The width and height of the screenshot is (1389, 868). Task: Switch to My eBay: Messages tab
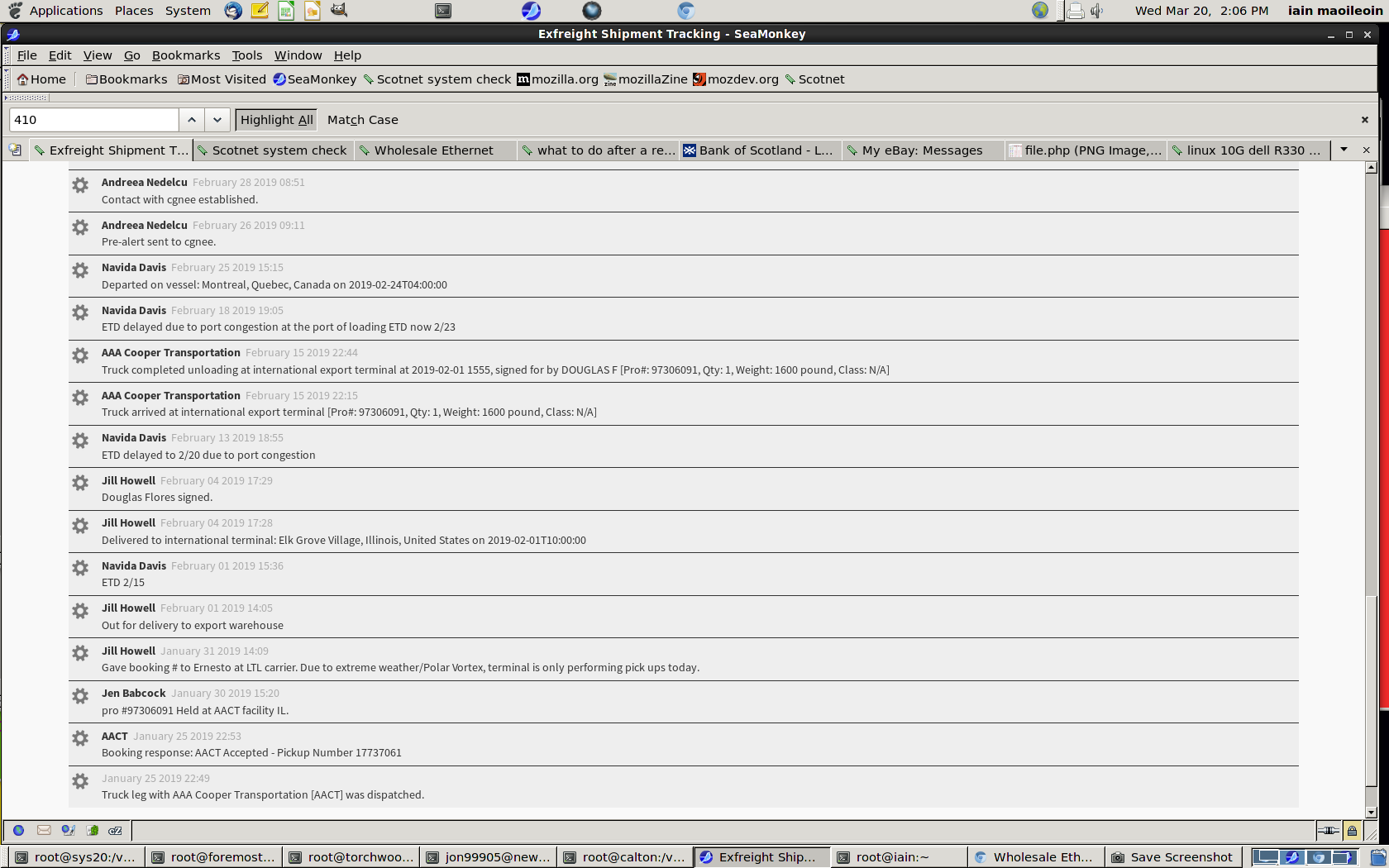pos(924,150)
